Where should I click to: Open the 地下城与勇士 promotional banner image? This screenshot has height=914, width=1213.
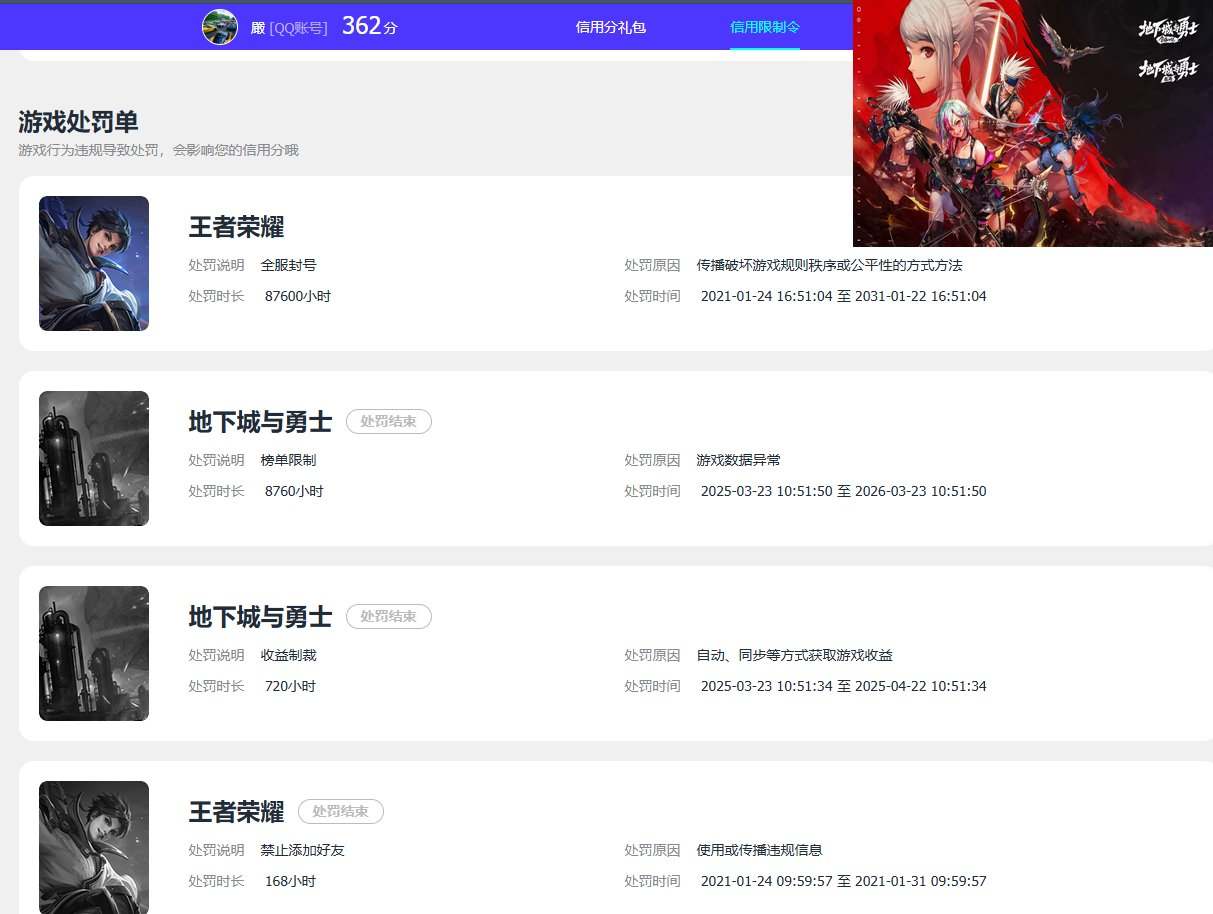(x=1033, y=123)
